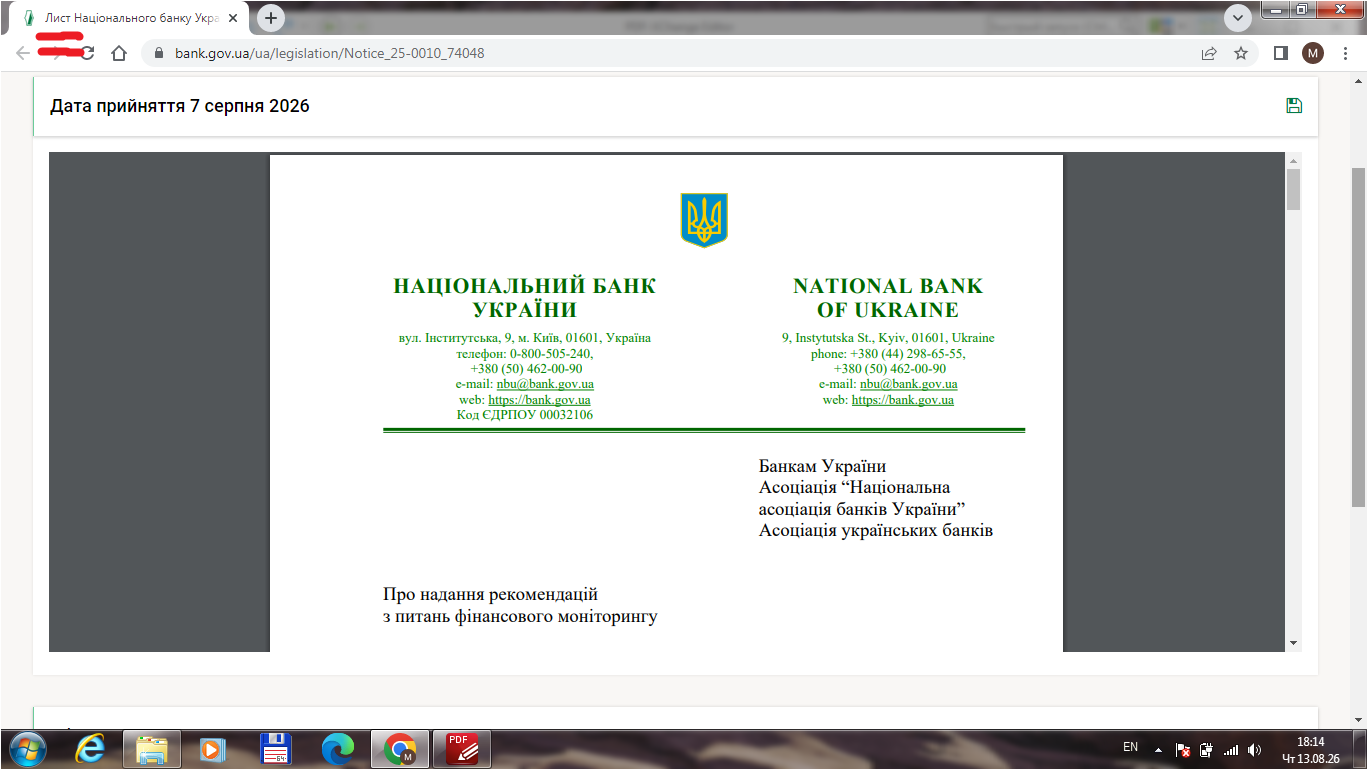The height and width of the screenshot is (770, 1368).
Task: View site security info via lock icon
Action: coord(157,53)
